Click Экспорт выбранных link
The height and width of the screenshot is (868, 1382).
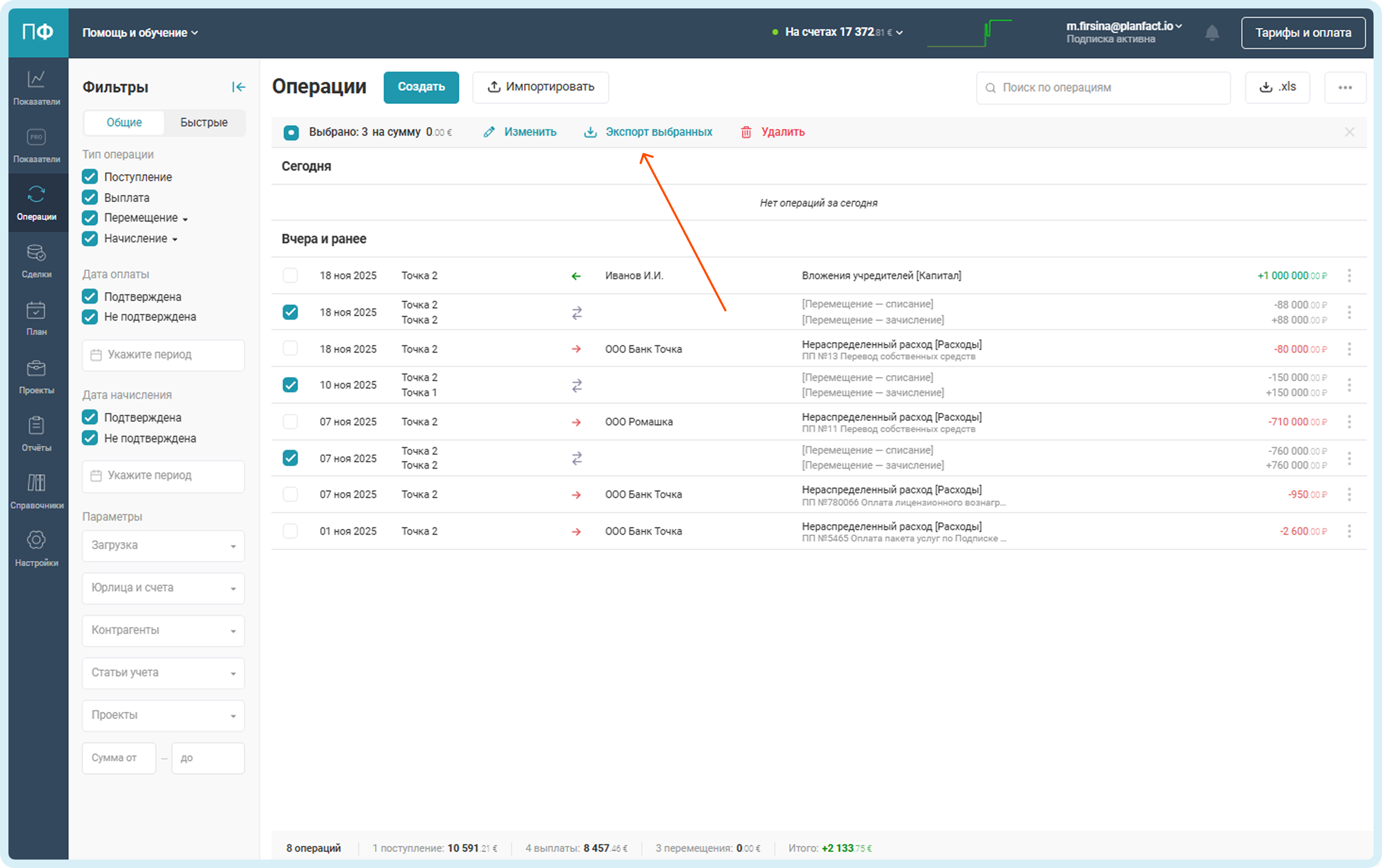pos(658,132)
